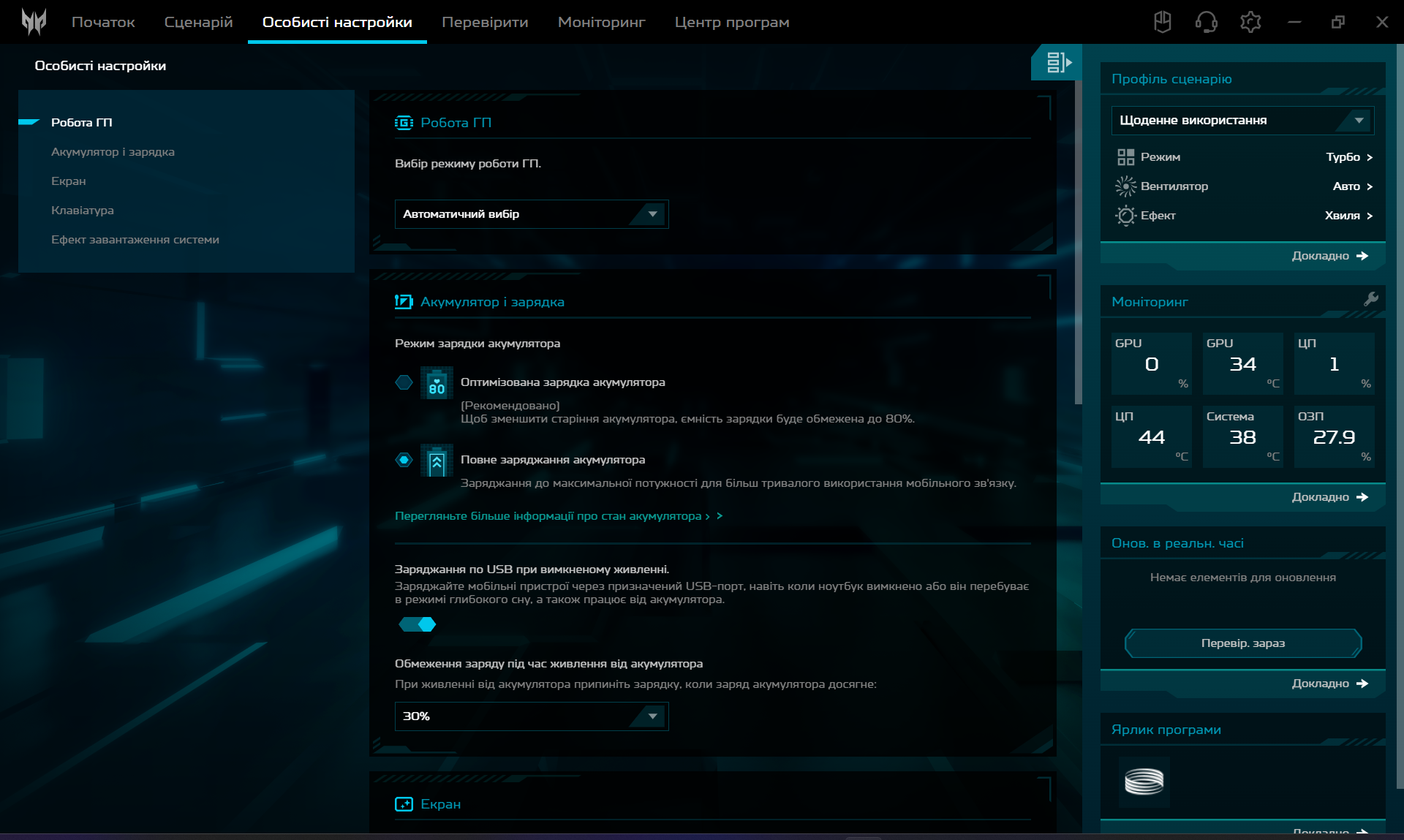This screenshot has width=1404, height=840.
Task: Click the 80% battery optimized charge icon
Action: pos(437,383)
